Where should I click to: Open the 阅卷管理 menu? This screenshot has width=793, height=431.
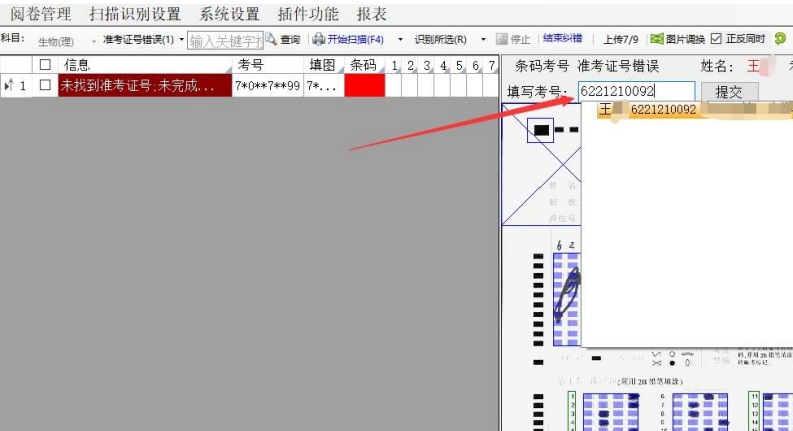click(x=41, y=14)
